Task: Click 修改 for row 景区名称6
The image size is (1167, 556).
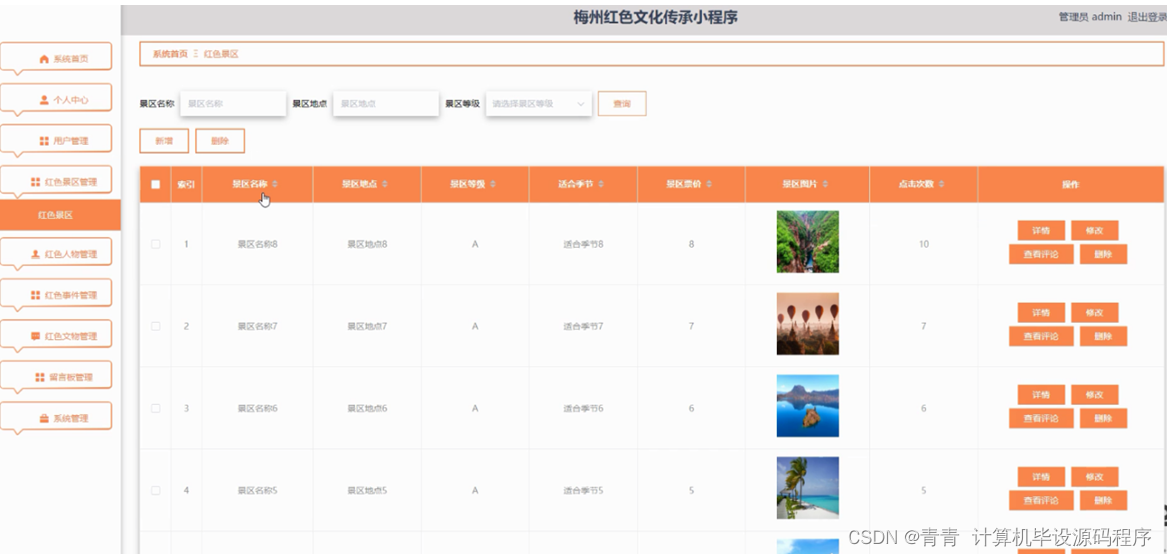Action: pyautogui.click(x=1095, y=394)
